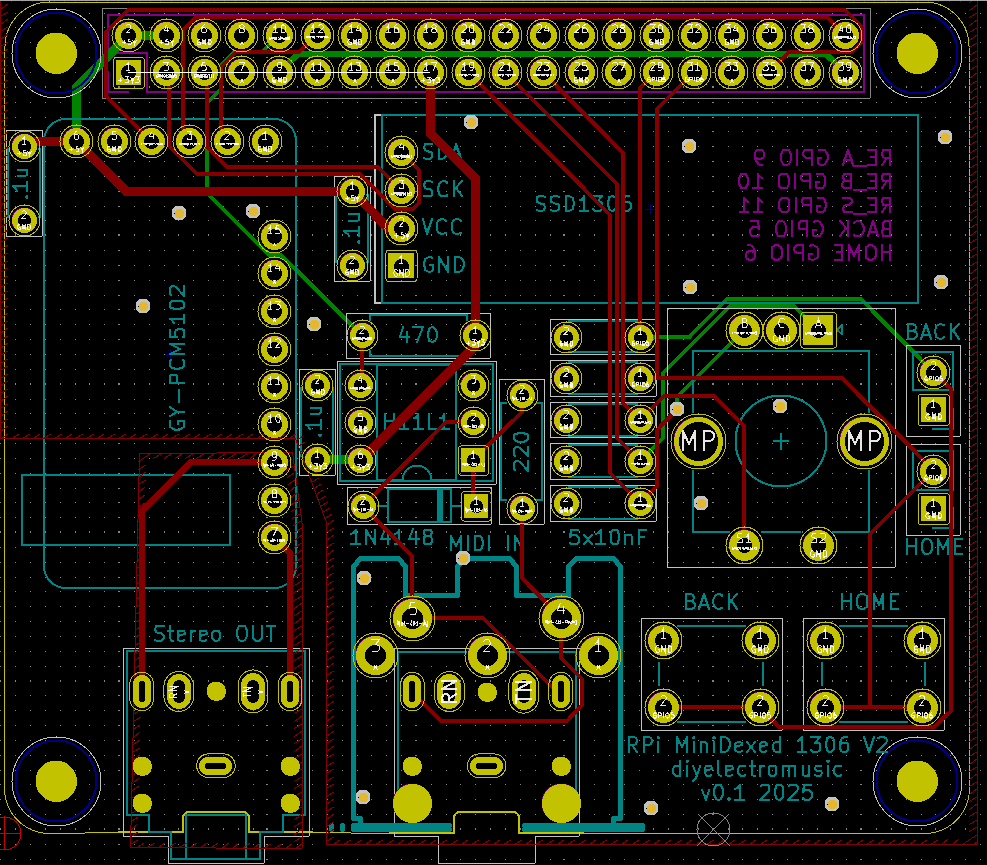Click the SSD1306 display label

584,204
